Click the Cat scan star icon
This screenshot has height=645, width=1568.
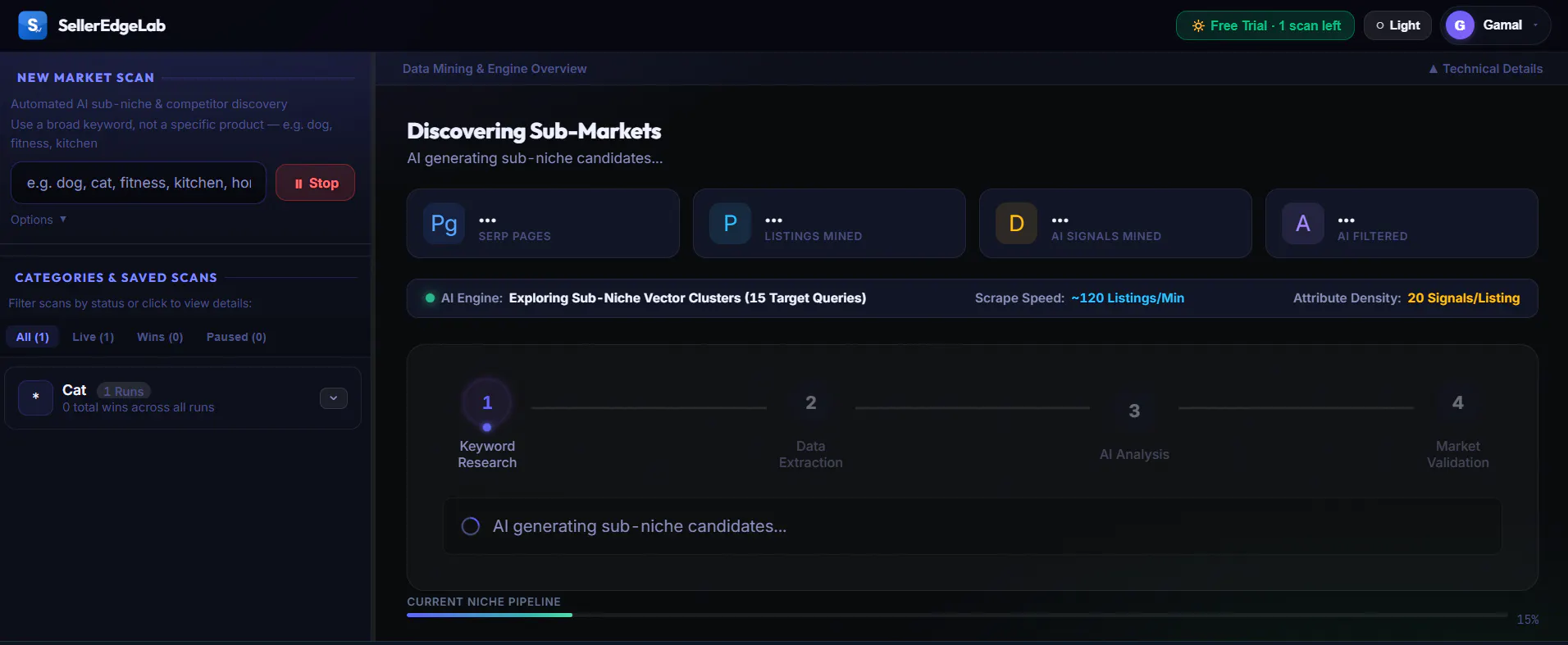coord(35,397)
